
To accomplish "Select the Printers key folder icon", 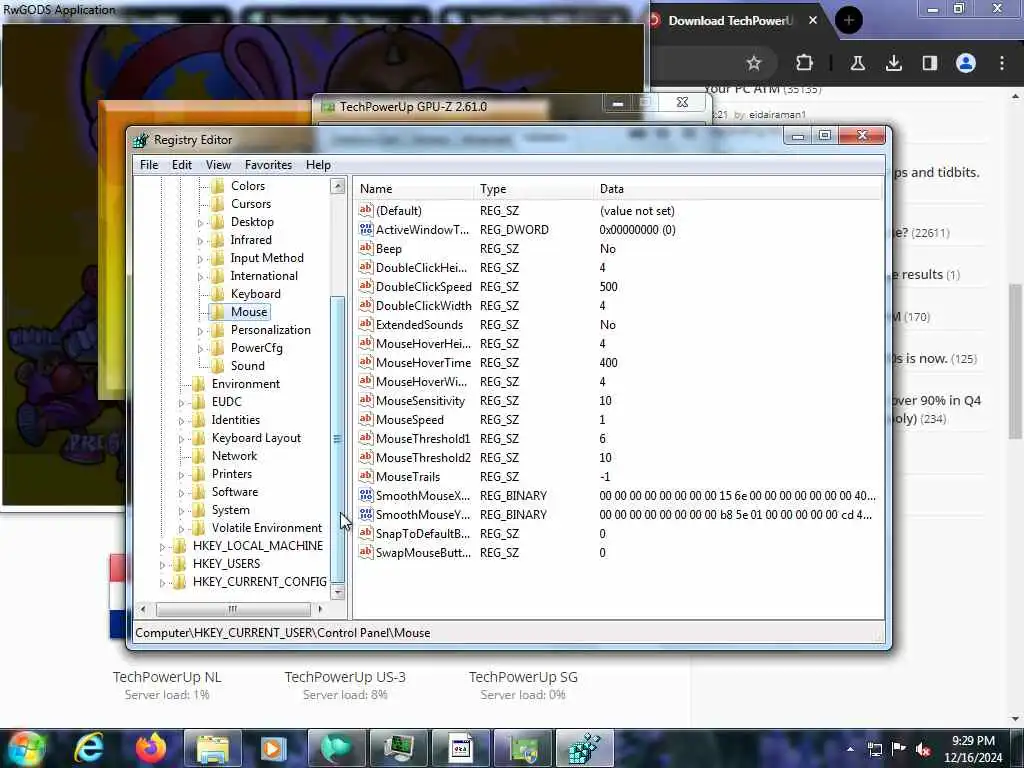I will pos(199,474).
